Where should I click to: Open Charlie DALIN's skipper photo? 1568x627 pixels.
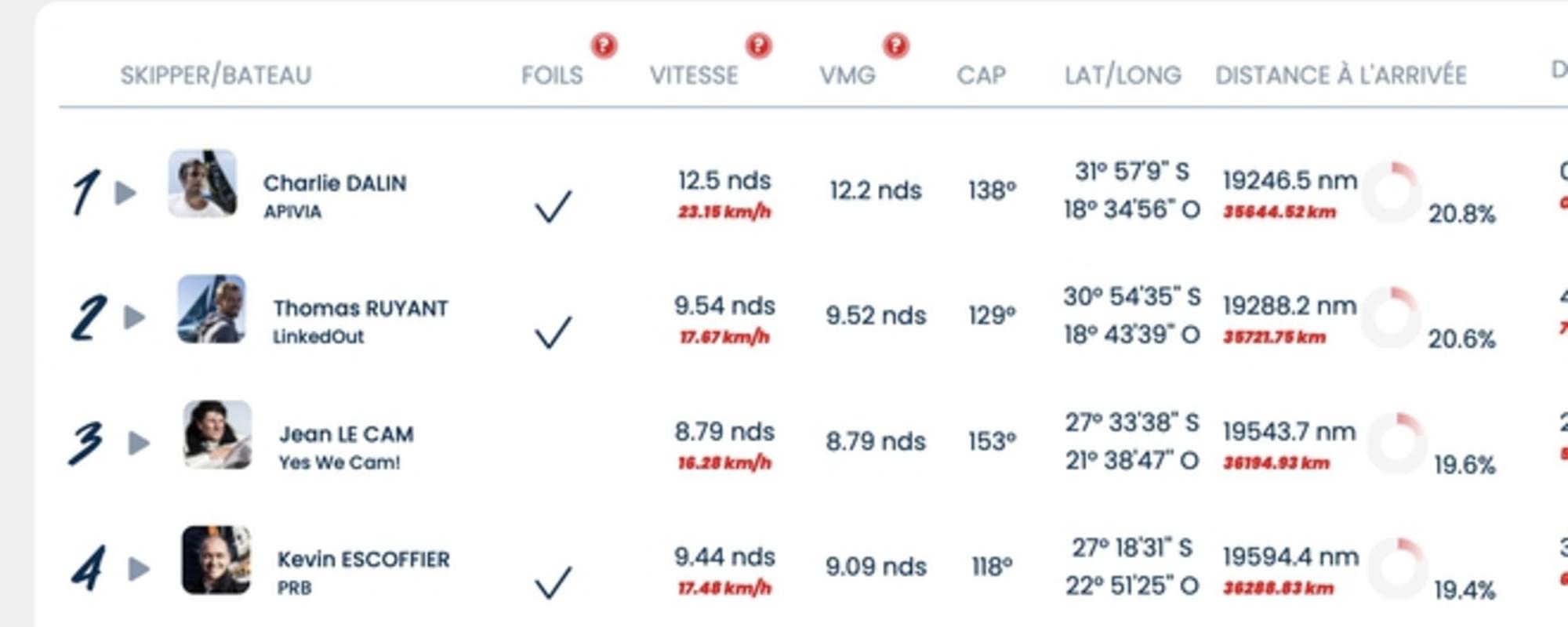202,183
